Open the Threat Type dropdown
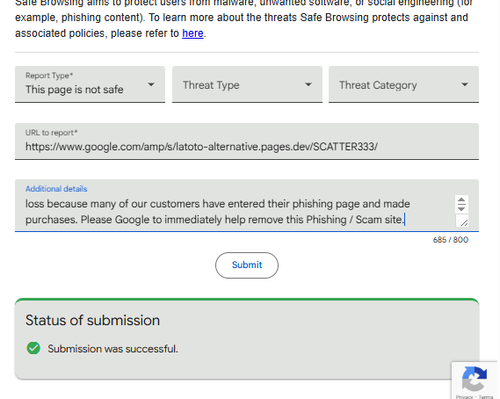Screen dimensions: 500x399 (x=247, y=84)
